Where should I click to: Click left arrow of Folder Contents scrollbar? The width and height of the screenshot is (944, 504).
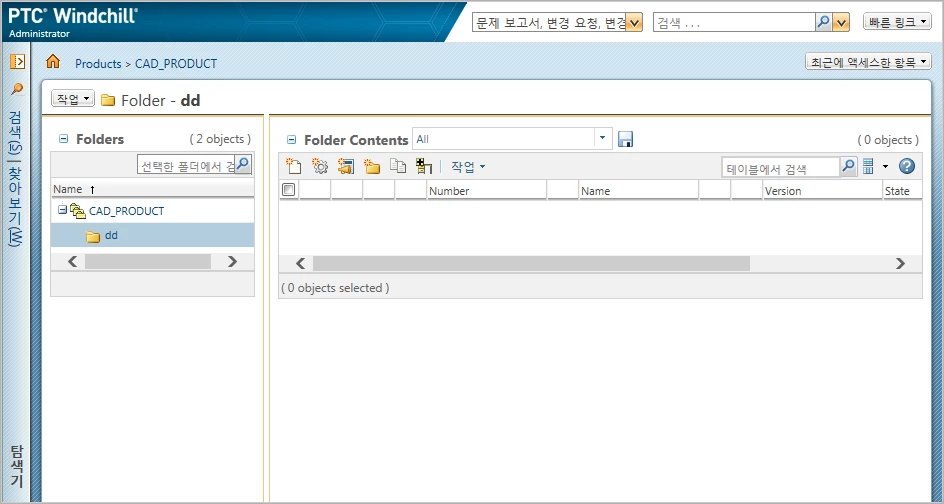pyautogui.click(x=300, y=263)
